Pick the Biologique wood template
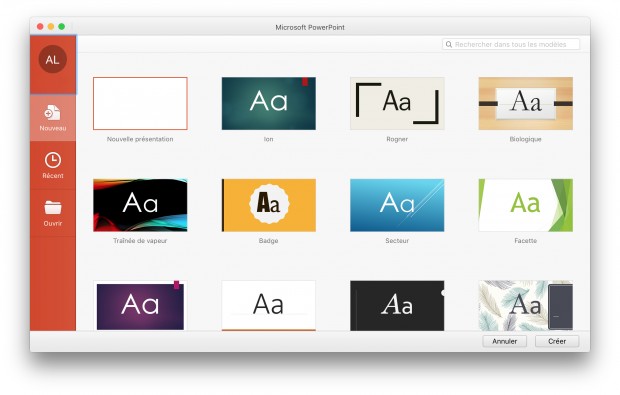 tap(525, 103)
